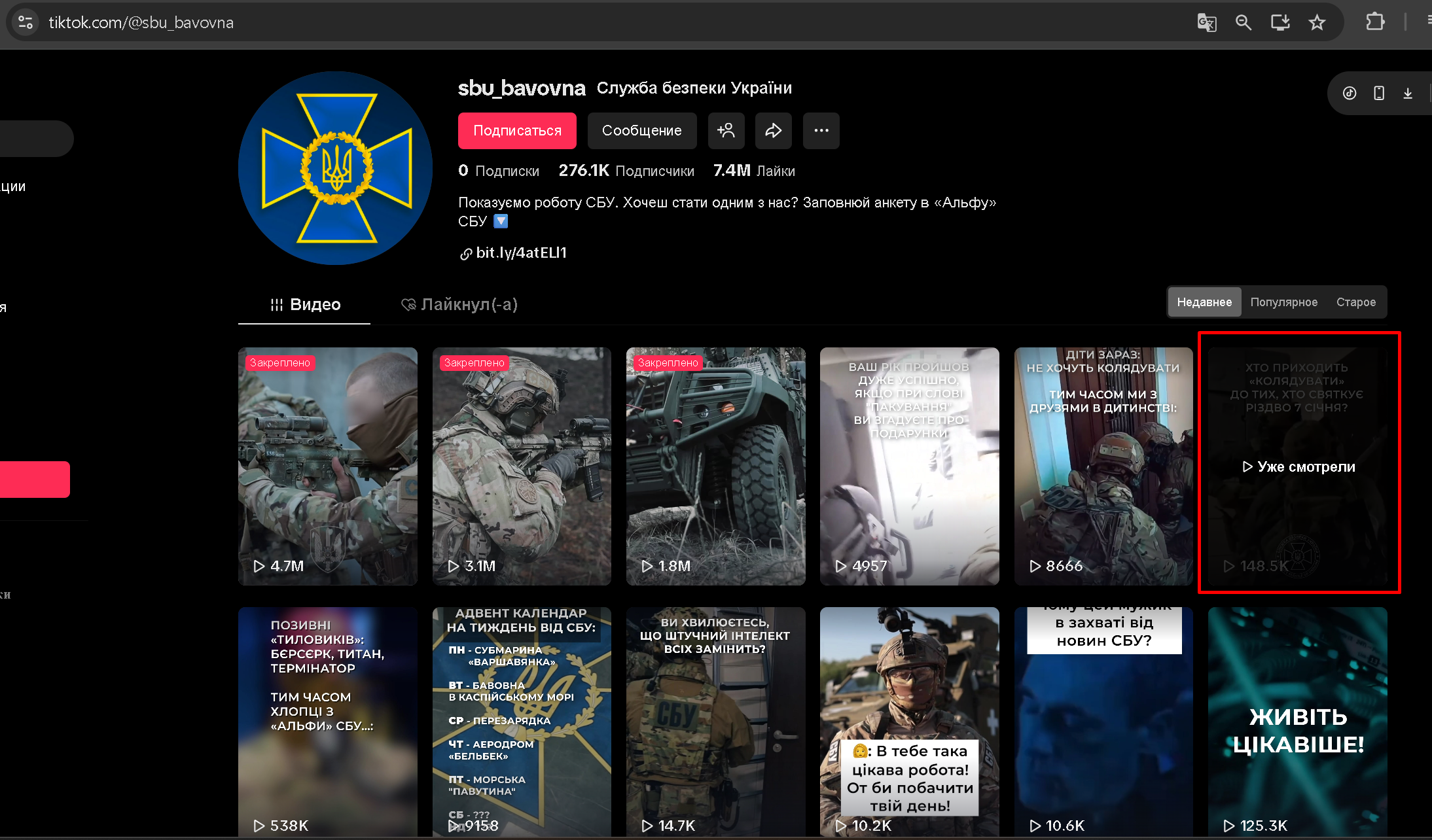Click the Сообщение button
This screenshot has width=1432, height=840.
click(641, 131)
